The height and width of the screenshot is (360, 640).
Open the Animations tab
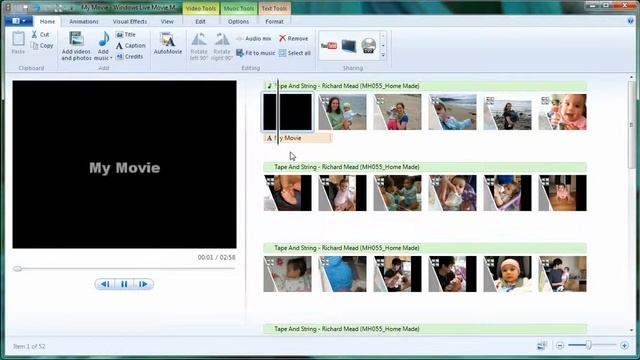(x=84, y=21)
